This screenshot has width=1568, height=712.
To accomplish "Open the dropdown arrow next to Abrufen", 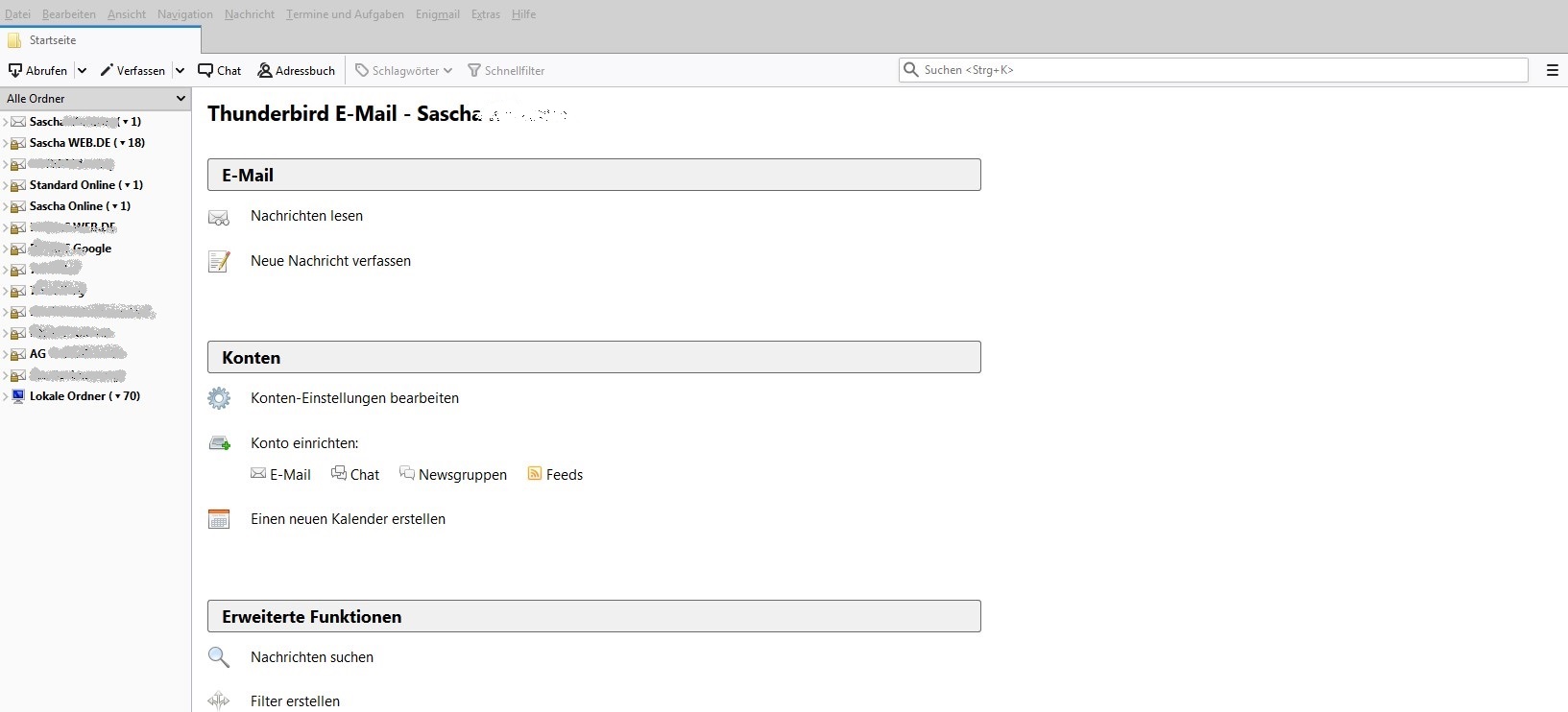I will 82,70.
